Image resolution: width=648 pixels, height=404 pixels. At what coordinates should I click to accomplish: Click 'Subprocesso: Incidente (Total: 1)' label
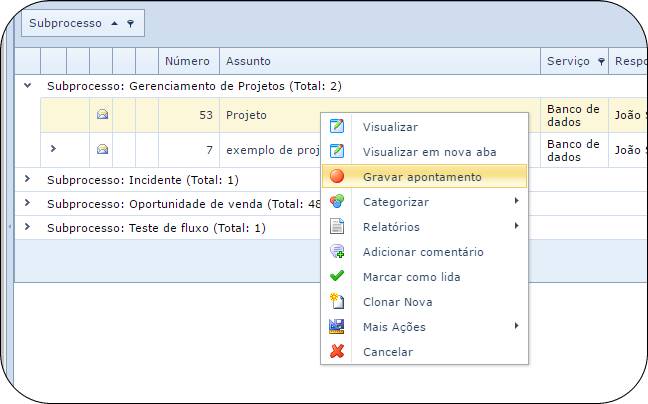coord(143,180)
